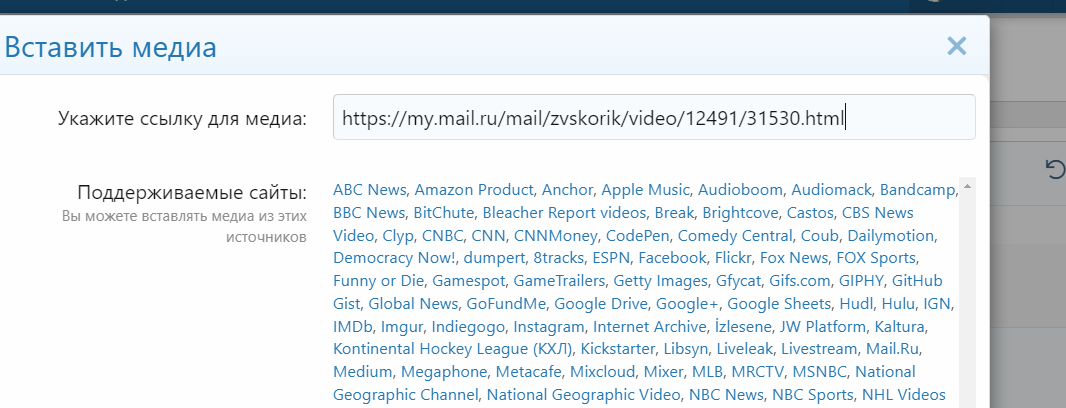The width and height of the screenshot is (1066, 408).
Task: Close the insert media dialog
Action: (x=957, y=46)
